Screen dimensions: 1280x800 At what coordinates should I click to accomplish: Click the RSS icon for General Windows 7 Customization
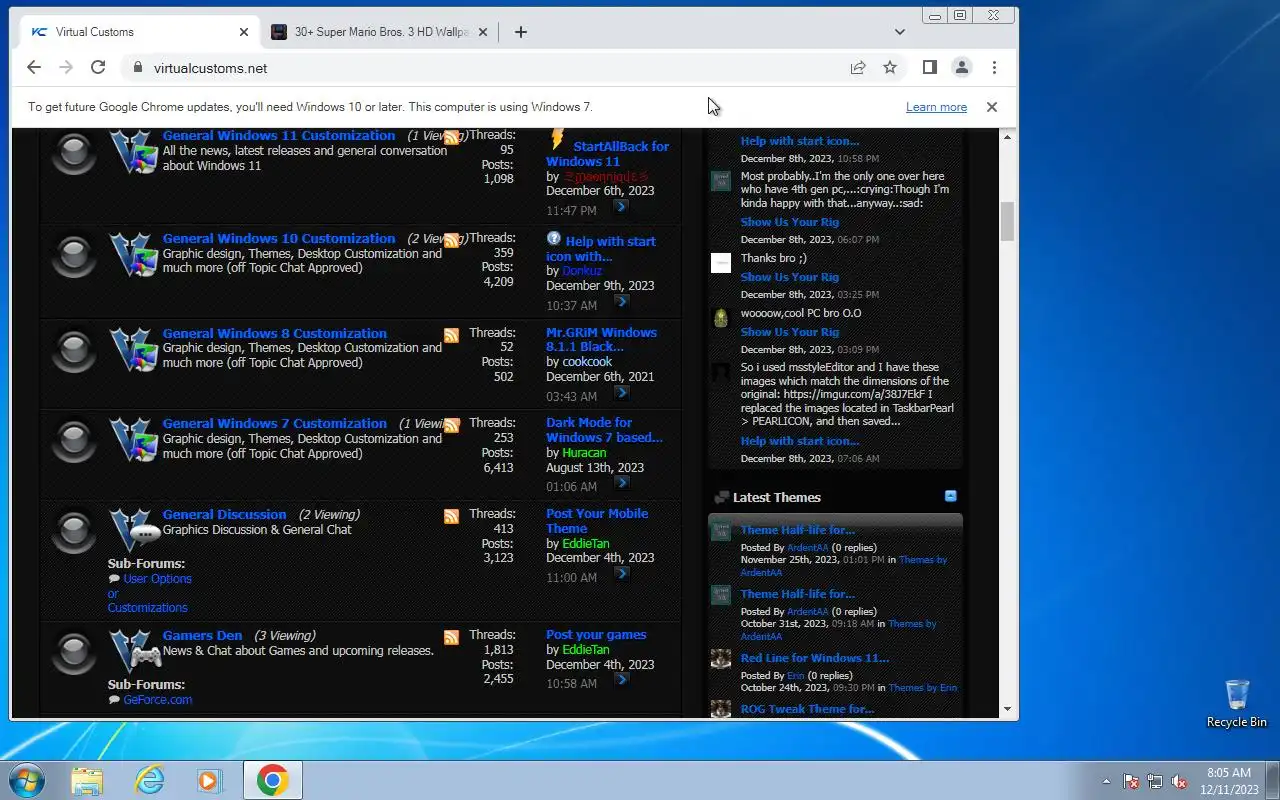coord(452,426)
